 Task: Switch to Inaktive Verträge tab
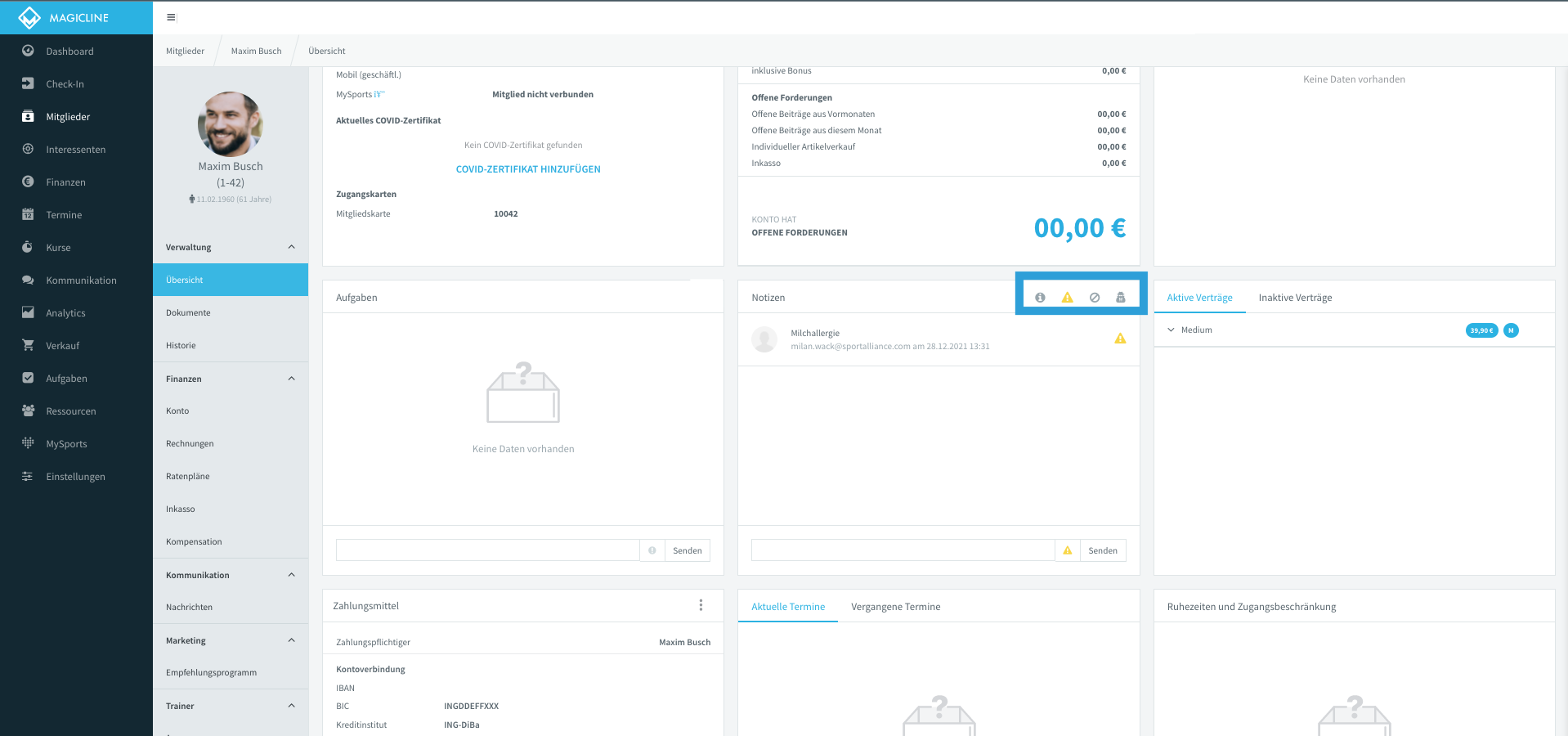pos(1295,298)
